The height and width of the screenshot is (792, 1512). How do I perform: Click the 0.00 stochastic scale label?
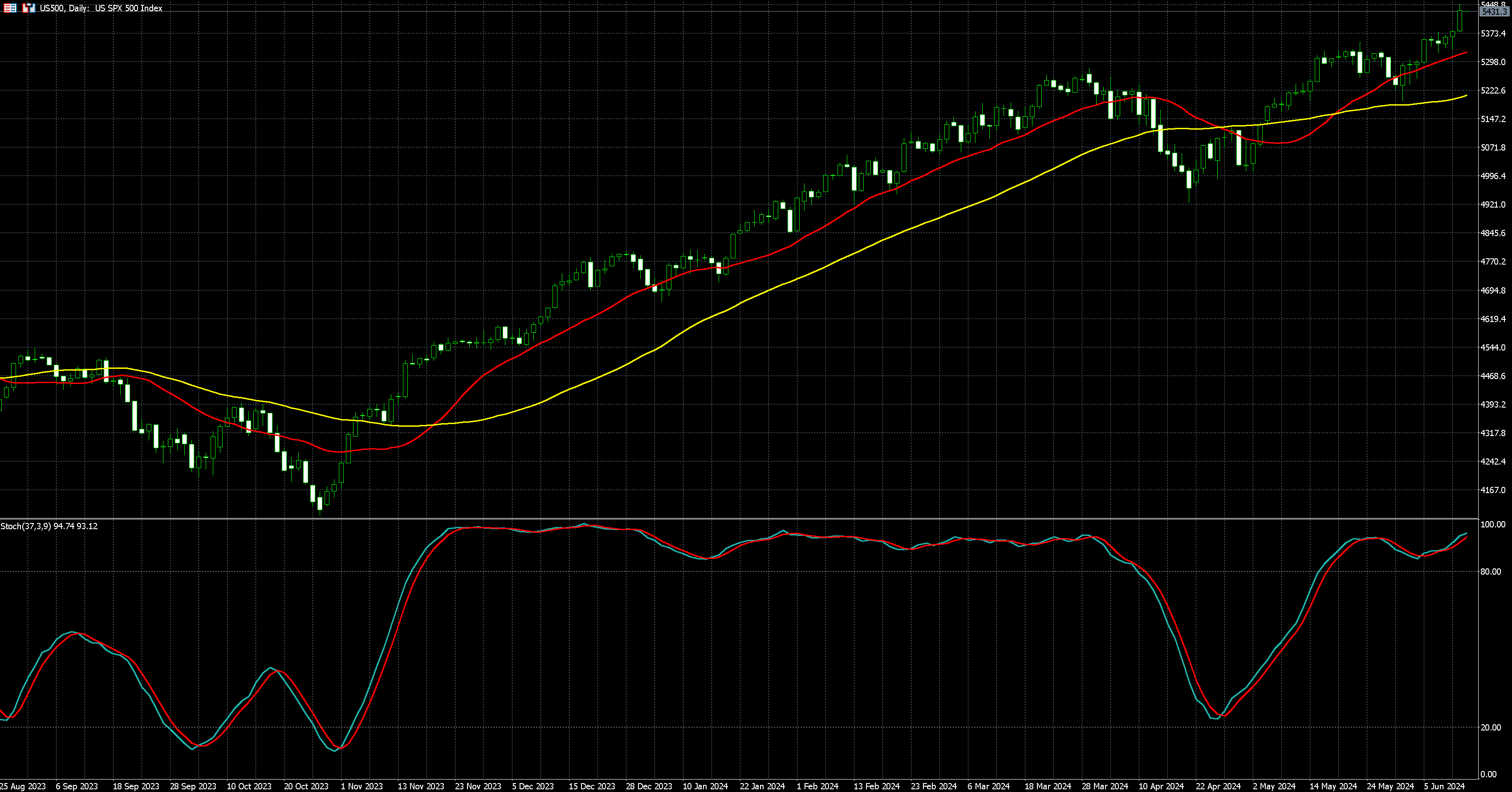tap(1488, 774)
